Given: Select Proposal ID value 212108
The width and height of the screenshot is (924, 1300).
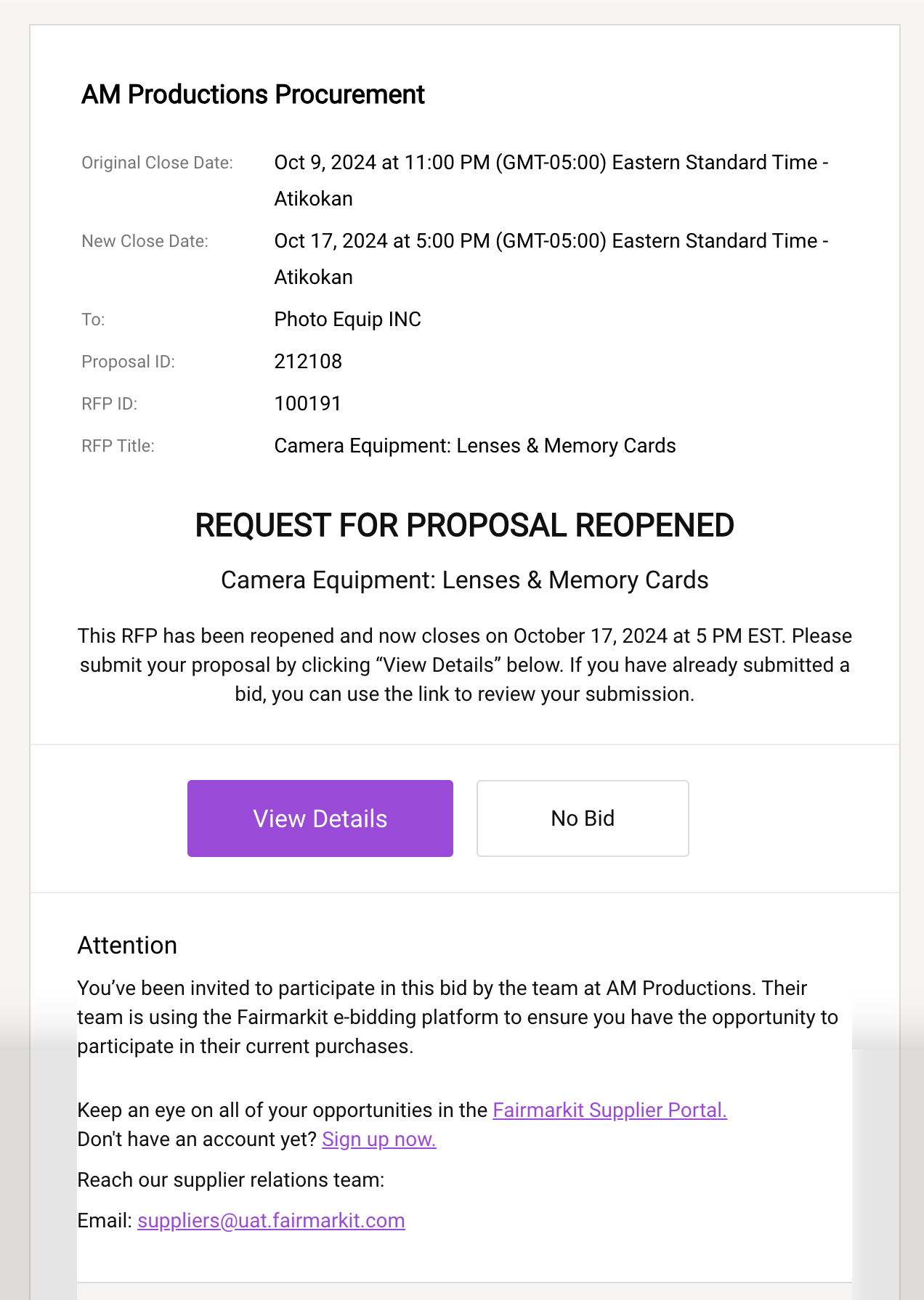Looking at the screenshot, I should point(308,362).
